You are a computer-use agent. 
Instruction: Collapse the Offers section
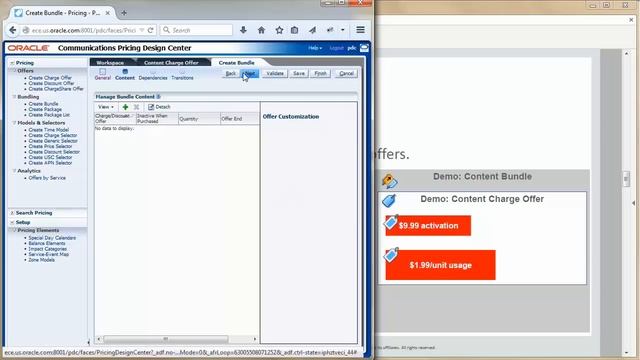[14, 71]
